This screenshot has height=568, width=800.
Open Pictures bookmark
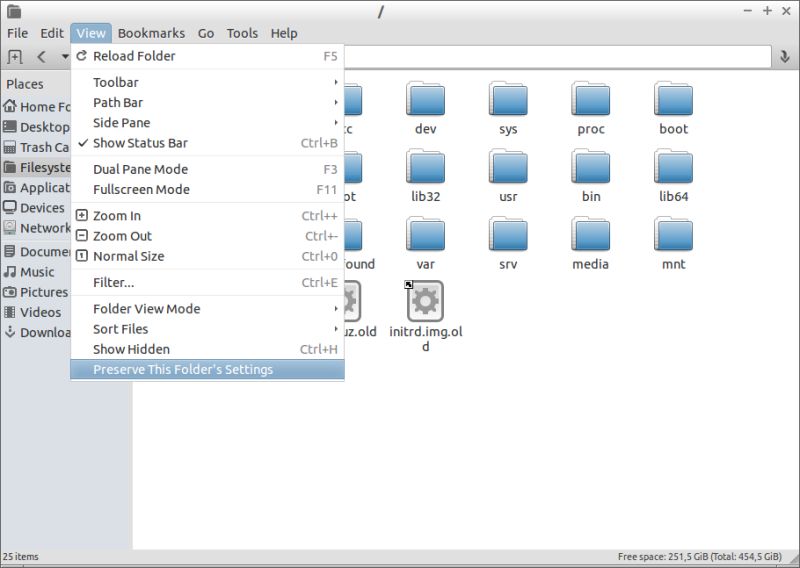[x=37, y=292]
